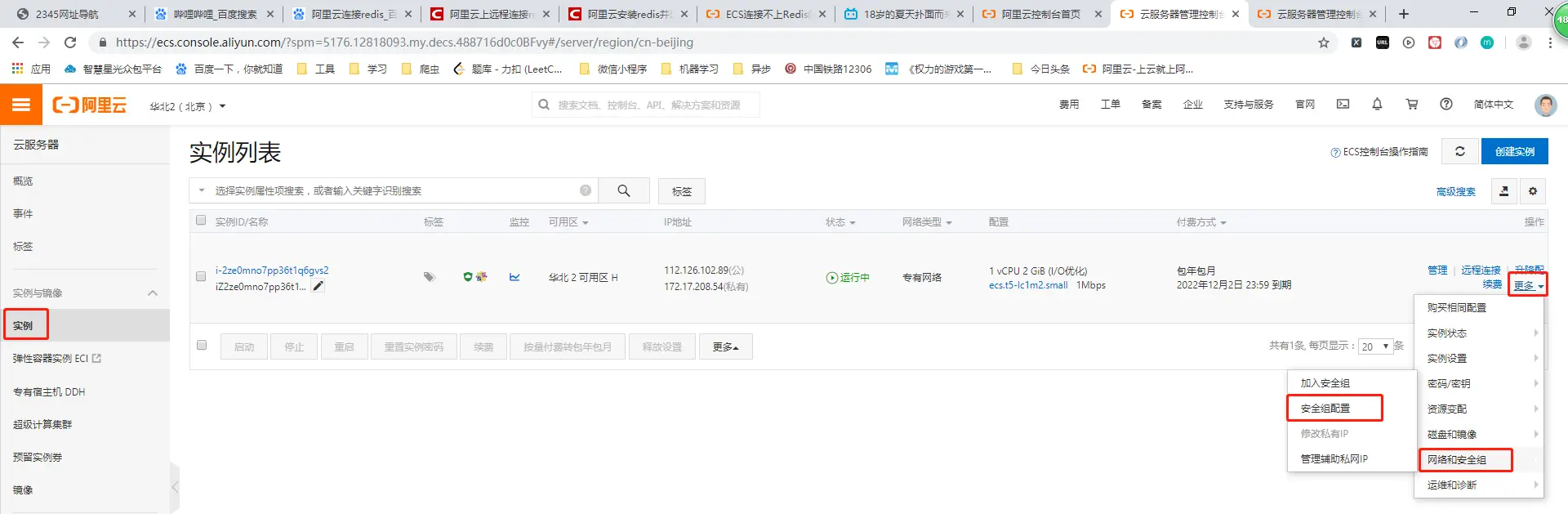Screen dimensions: 1568x514
Task: Open the hamburger navigation menu
Action: (20, 105)
